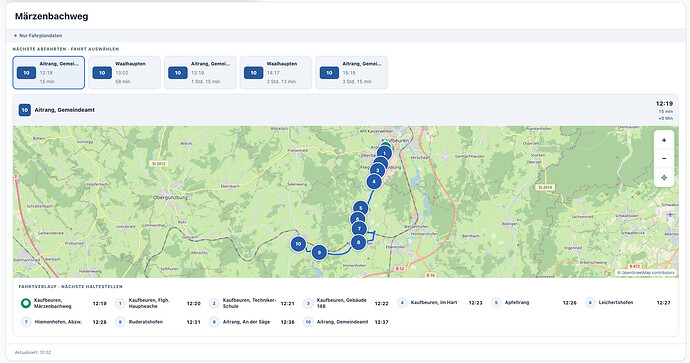This screenshot has height=363, width=690.
Task: Click the 'Märzenbachweg' page heading
Action: pyautogui.click(x=51, y=16)
